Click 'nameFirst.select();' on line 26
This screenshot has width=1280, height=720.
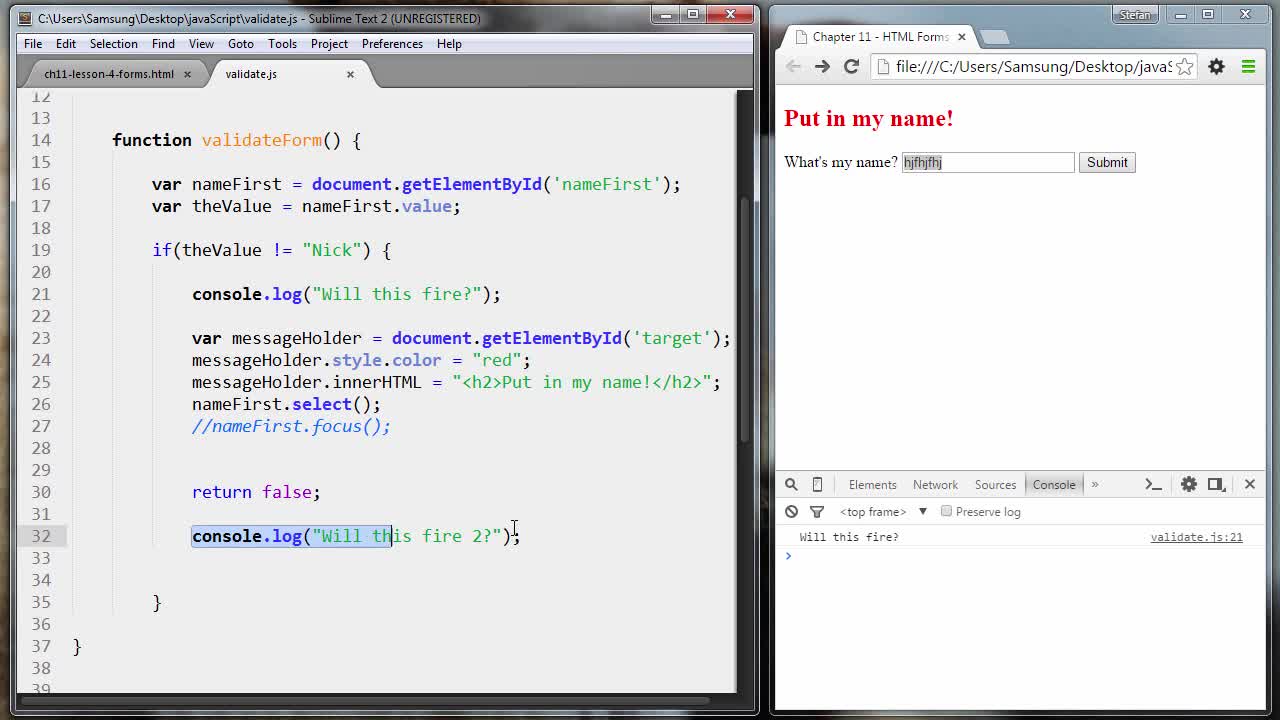pyautogui.click(x=286, y=404)
